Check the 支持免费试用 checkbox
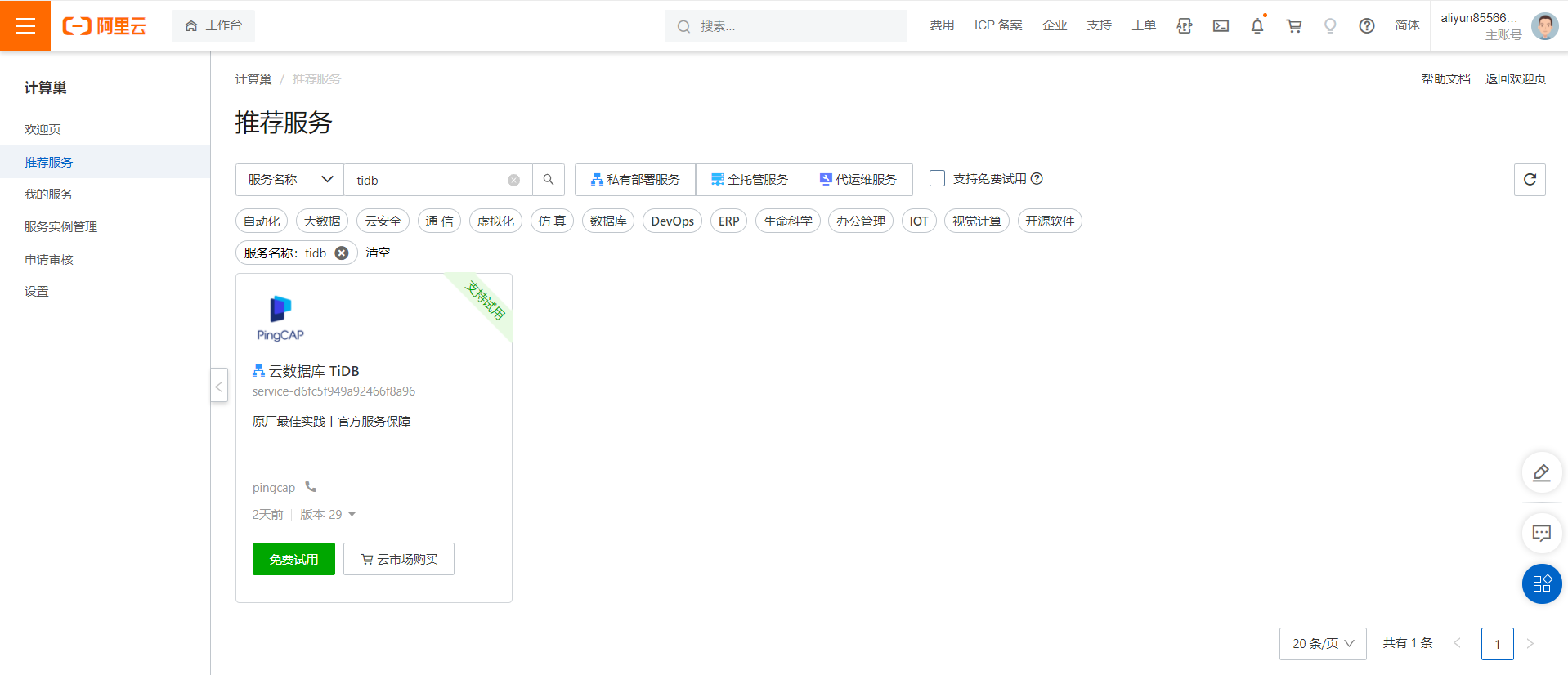 937,178
